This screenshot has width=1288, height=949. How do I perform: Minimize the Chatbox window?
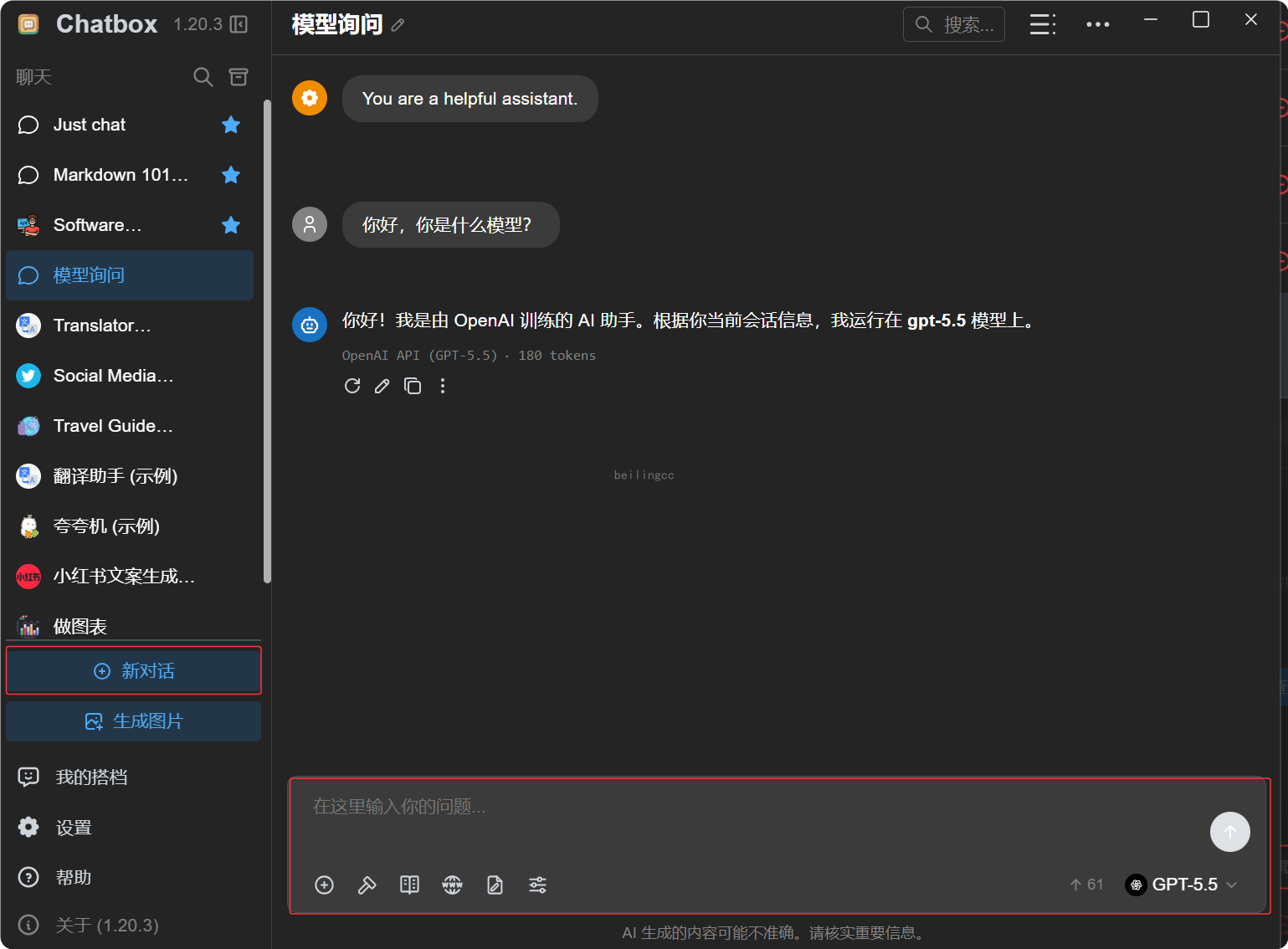[1151, 19]
